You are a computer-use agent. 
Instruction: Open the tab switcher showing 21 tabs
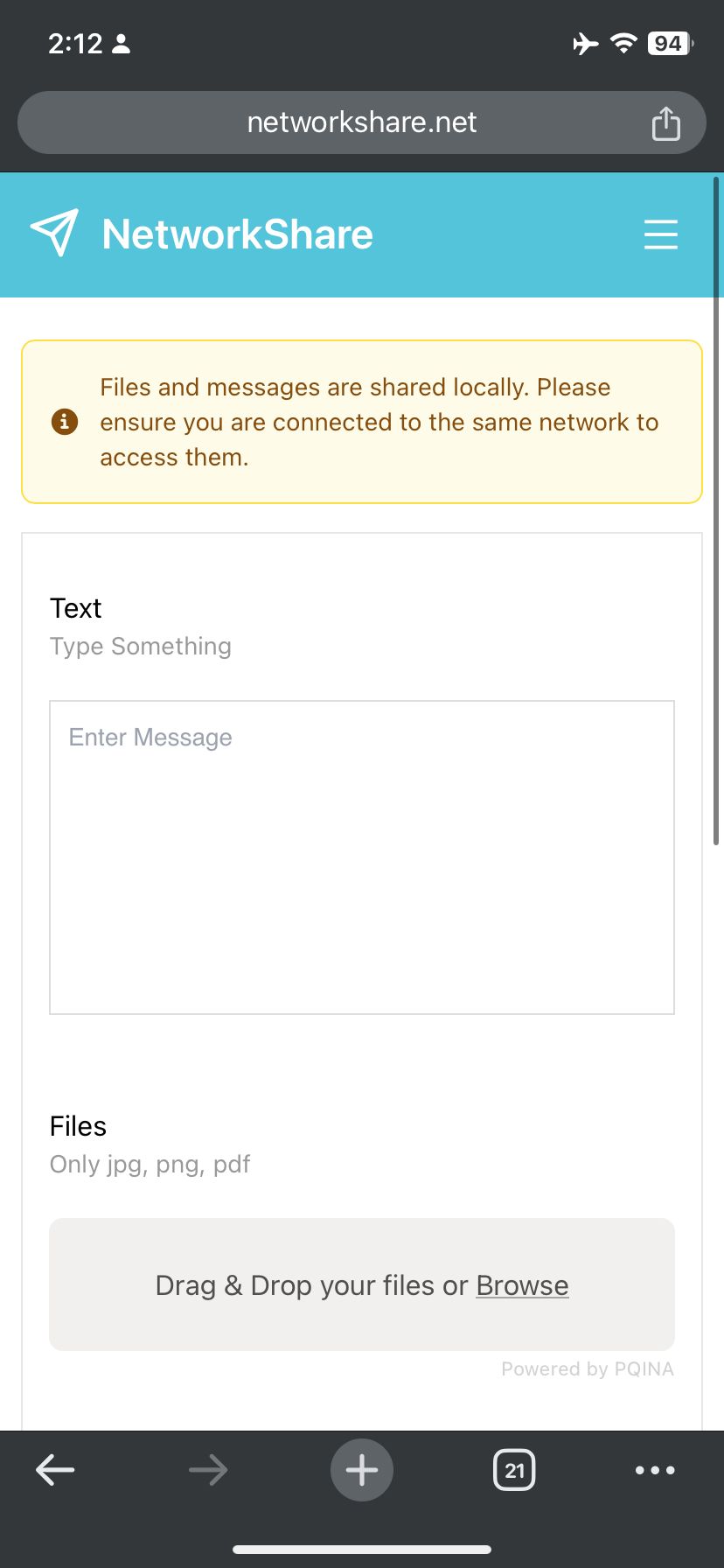(514, 1470)
